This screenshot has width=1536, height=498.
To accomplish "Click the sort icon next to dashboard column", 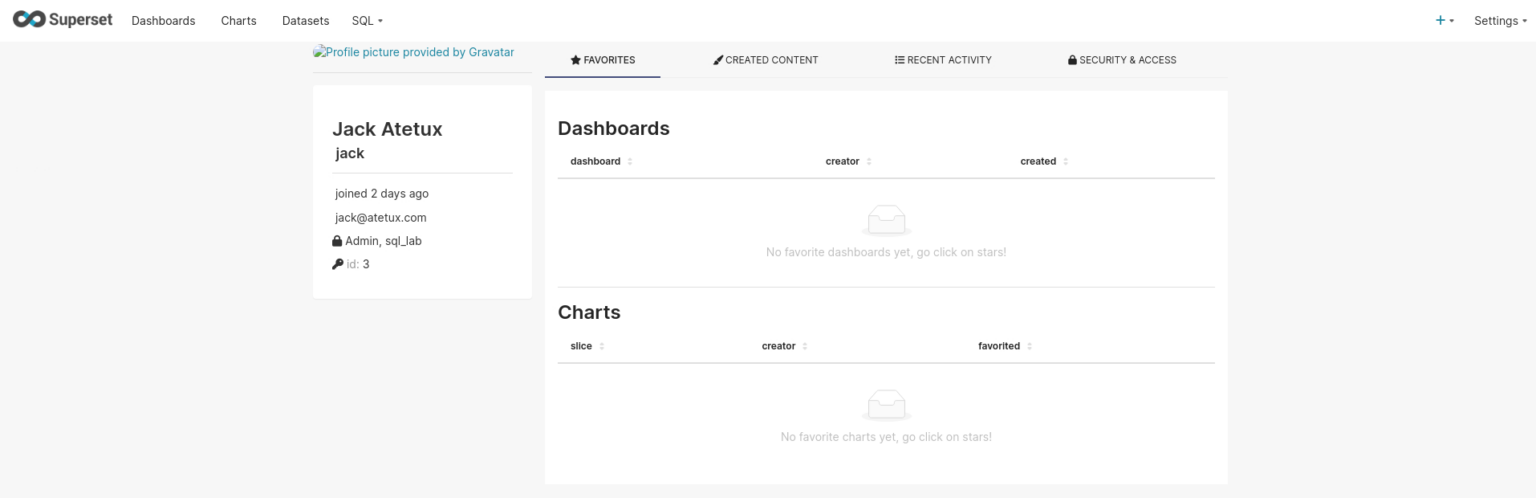I will pyautogui.click(x=630, y=161).
